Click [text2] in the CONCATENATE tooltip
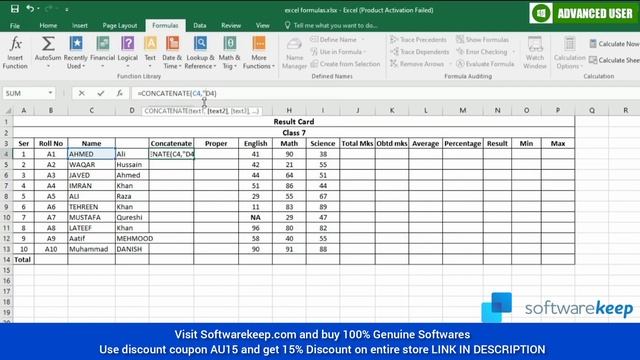640x360 pixels. (x=217, y=111)
